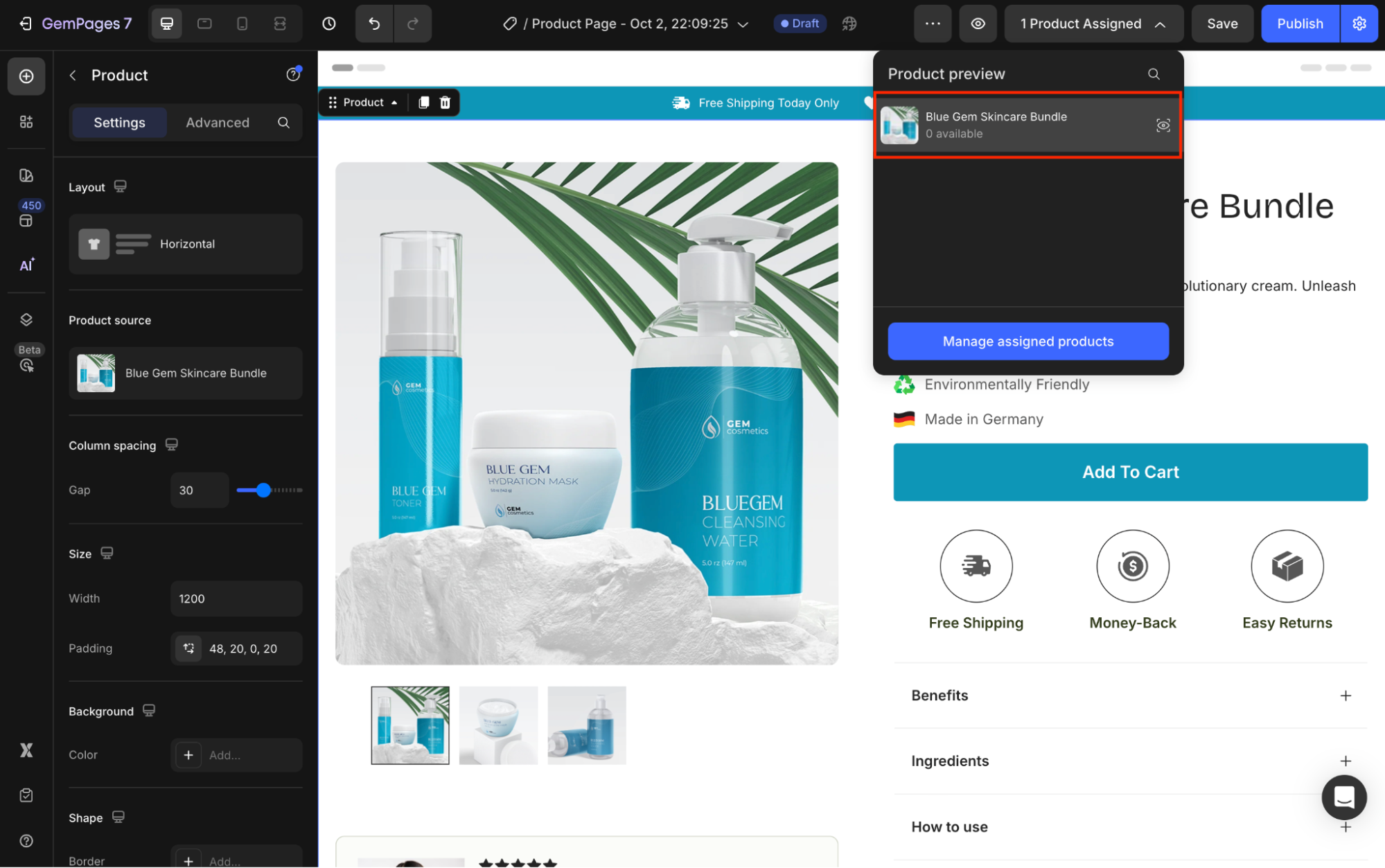Viewport: 1385px width, 868px height.
Task: Click Manage assigned products button
Action: [1027, 342]
